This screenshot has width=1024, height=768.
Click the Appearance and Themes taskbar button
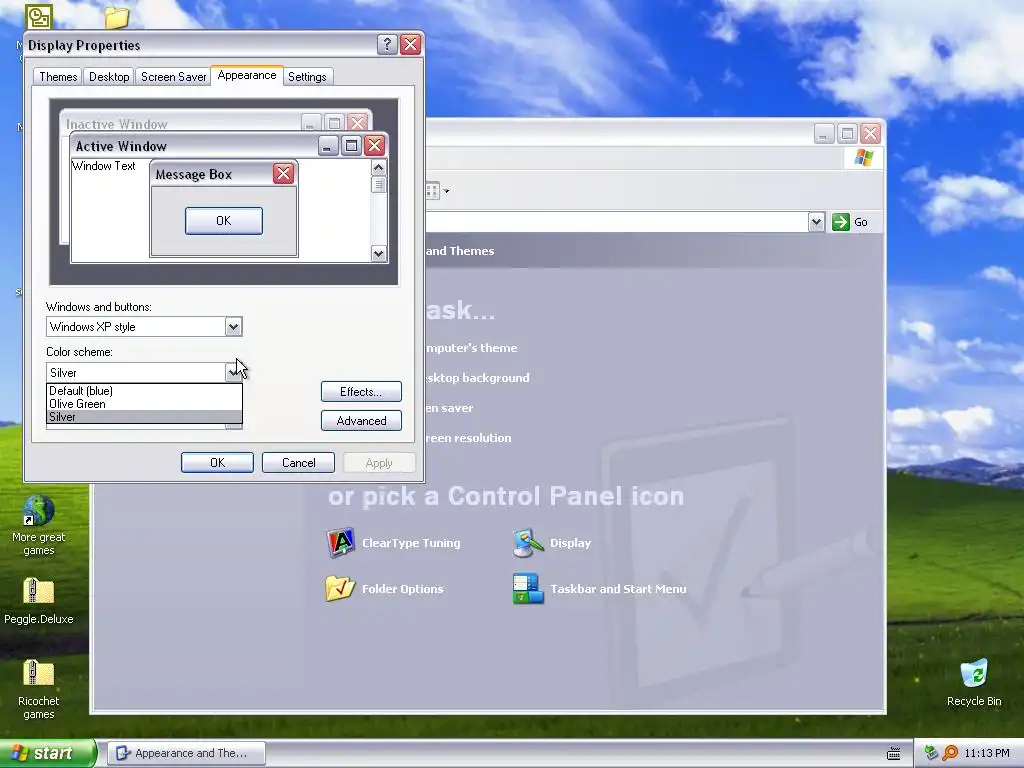coord(186,753)
